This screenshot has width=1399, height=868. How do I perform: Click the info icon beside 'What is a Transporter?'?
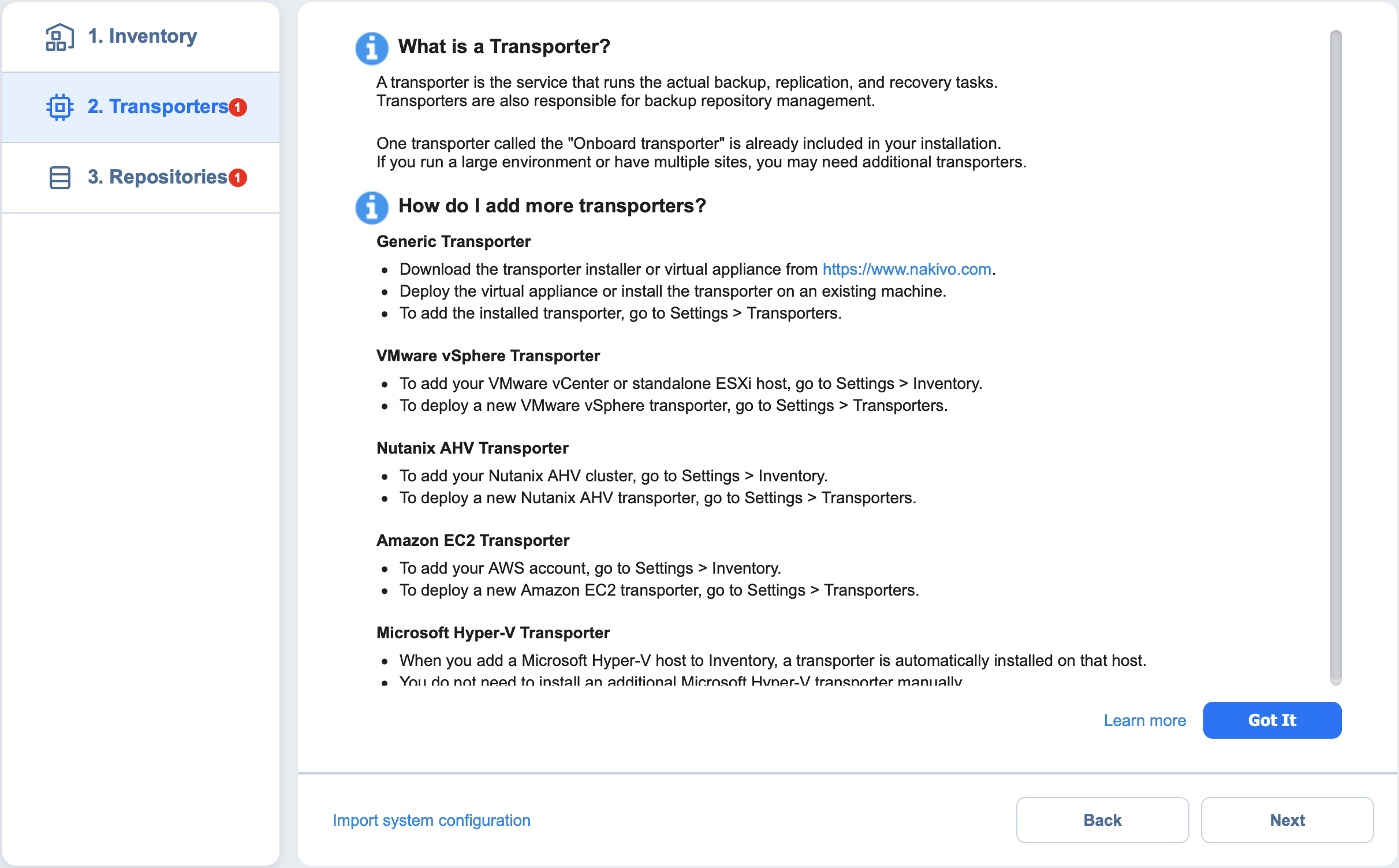point(371,48)
